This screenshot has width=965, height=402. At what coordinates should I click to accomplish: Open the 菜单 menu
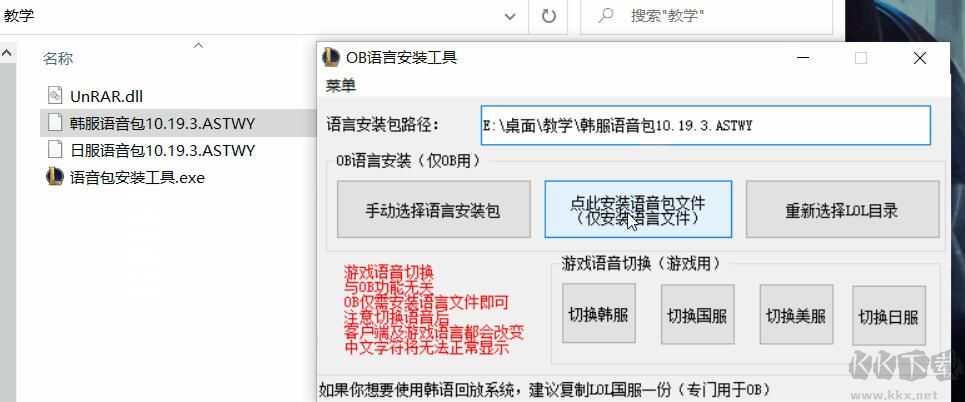[341, 86]
